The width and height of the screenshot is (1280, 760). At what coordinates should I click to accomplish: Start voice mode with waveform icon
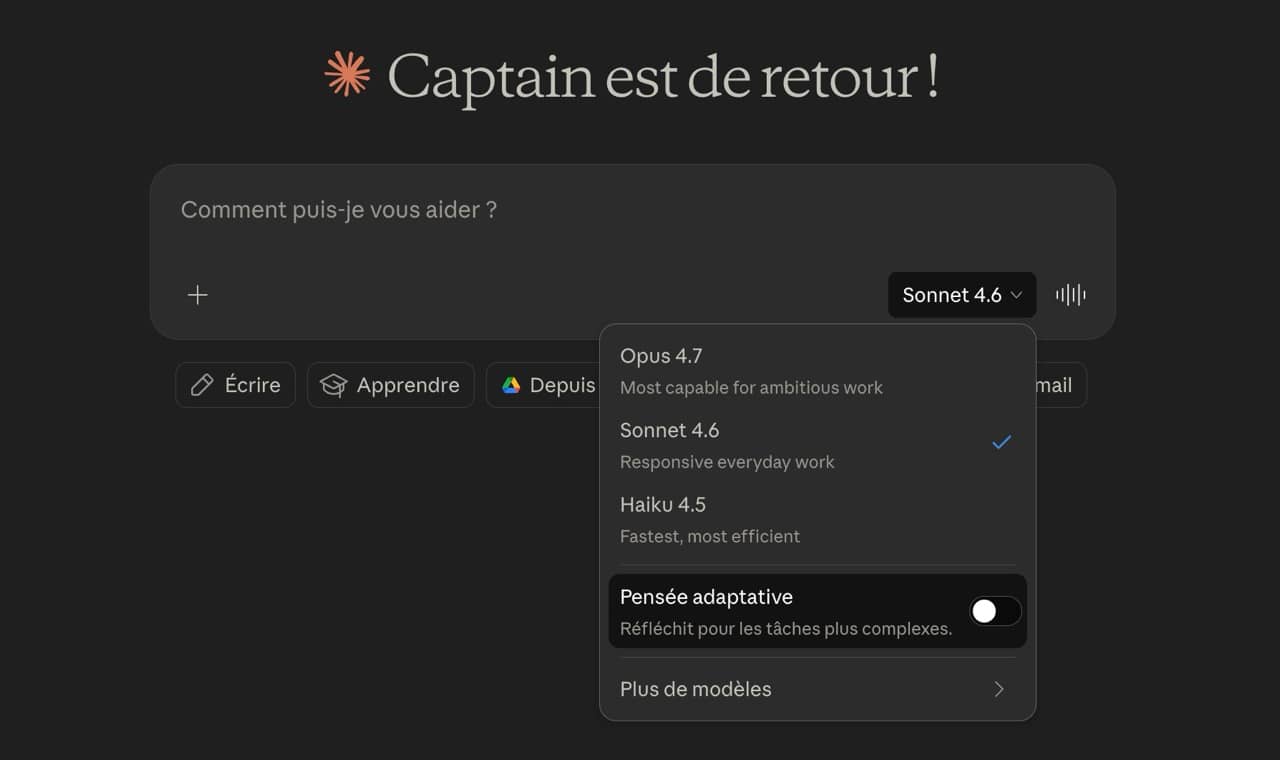pyautogui.click(x=1071, y=295)
